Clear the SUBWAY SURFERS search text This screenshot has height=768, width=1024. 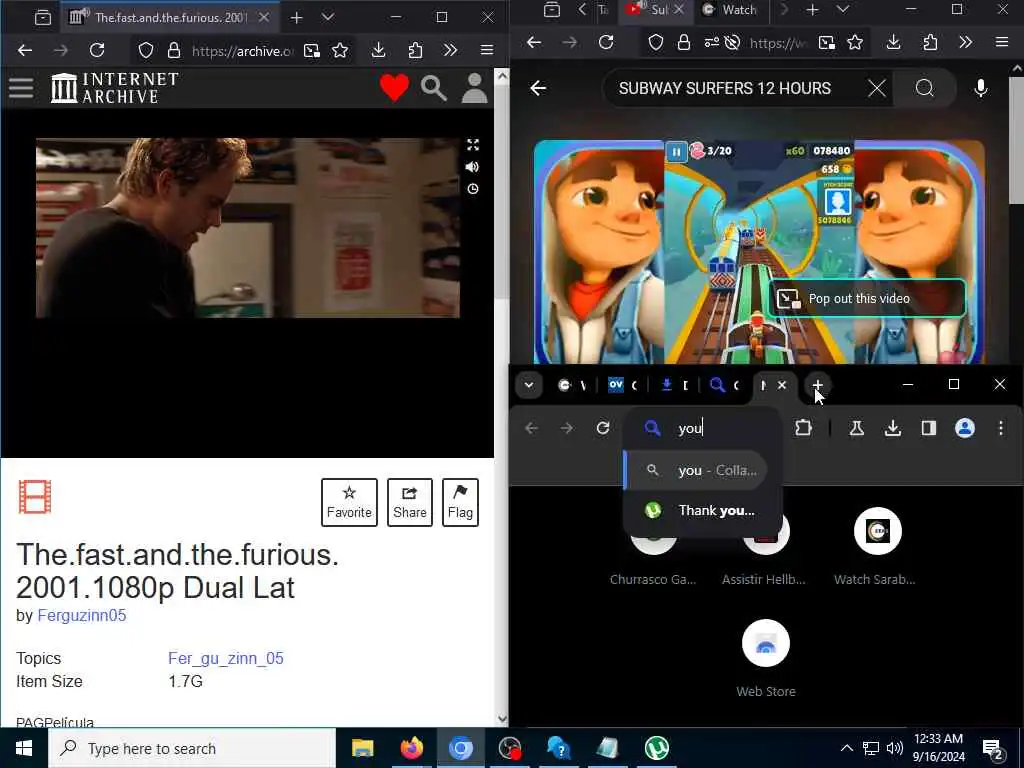click(877, 88)
